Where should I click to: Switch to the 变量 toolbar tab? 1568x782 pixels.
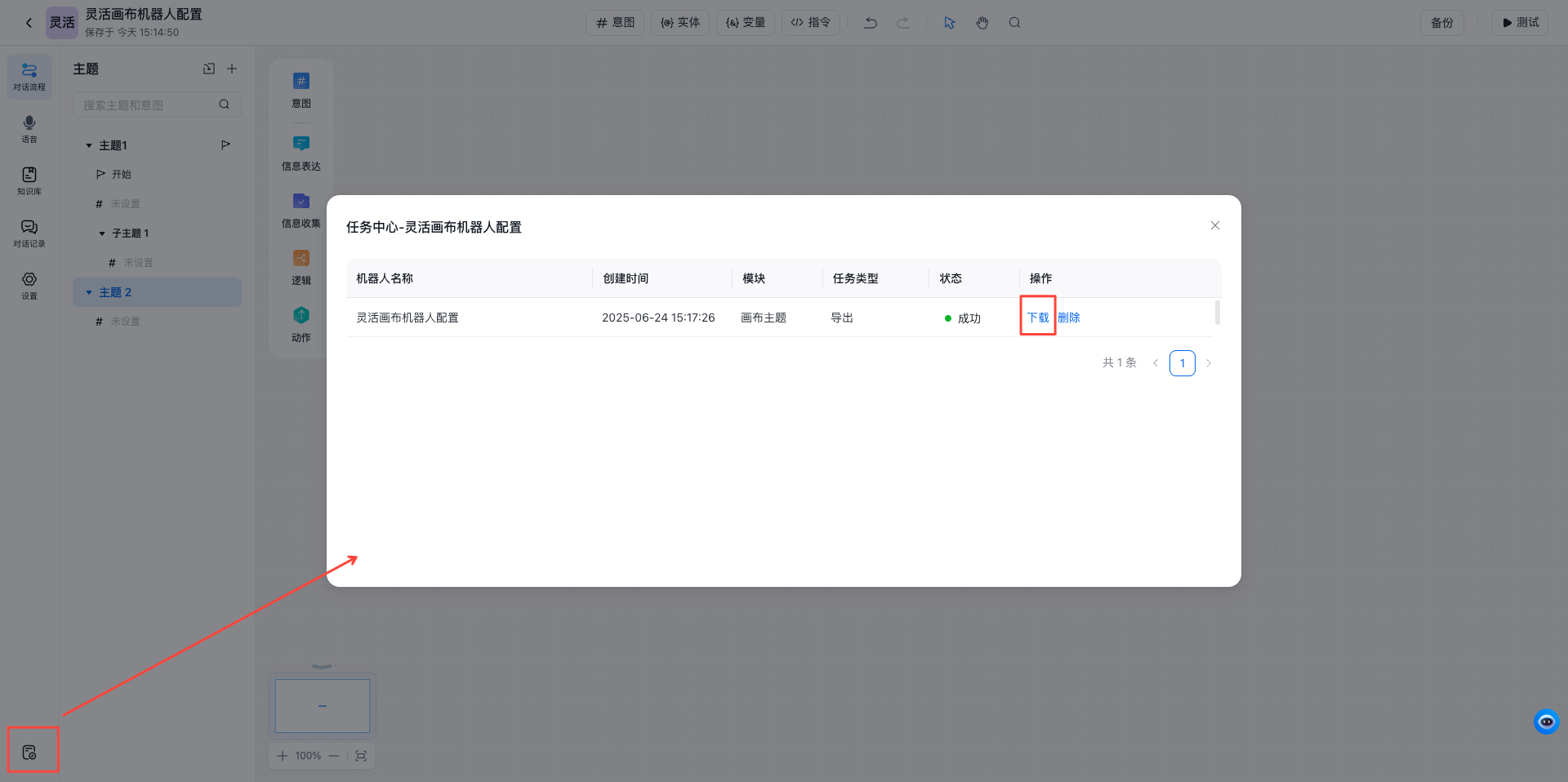[x=744, y=22]
